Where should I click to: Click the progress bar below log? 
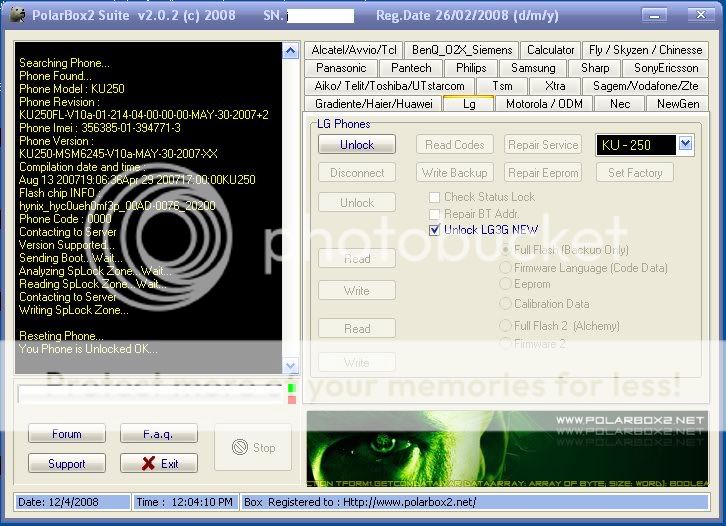pos(150,394)
